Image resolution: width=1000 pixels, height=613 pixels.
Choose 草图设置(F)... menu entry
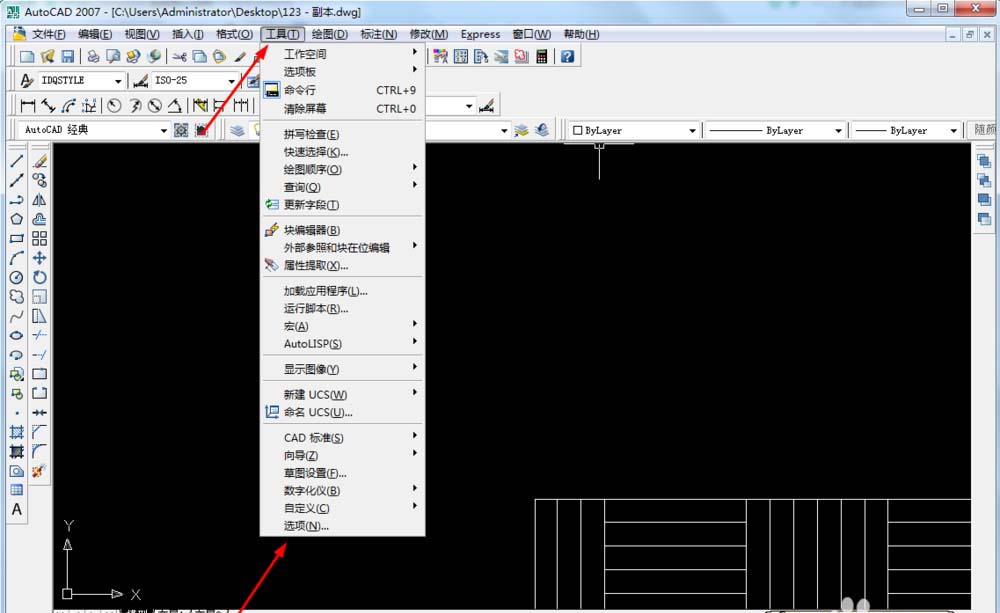click(x=315, y=473)
